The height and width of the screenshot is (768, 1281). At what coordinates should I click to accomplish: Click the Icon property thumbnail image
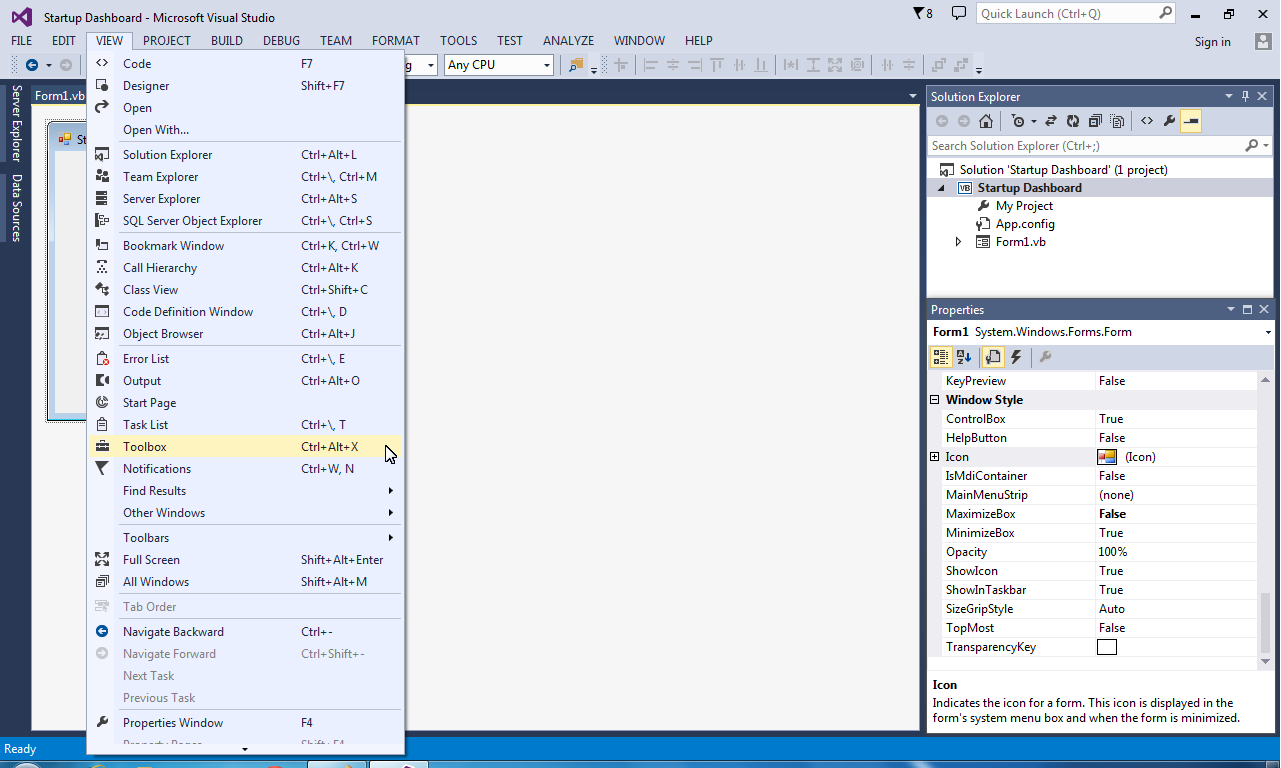point(1107,457)
